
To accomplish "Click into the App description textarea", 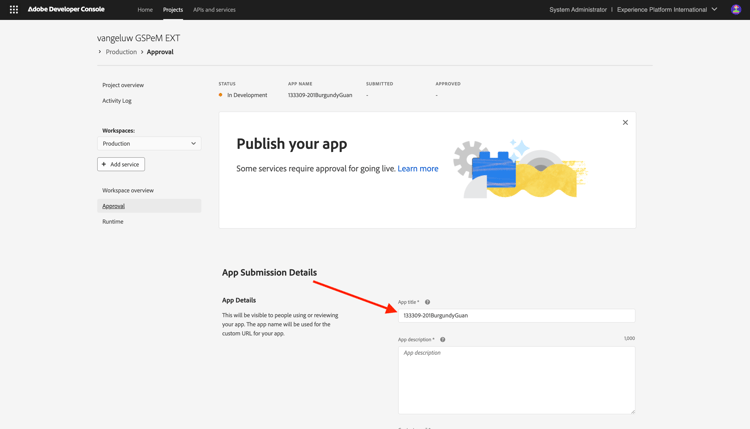I will [x=517, y=380].
